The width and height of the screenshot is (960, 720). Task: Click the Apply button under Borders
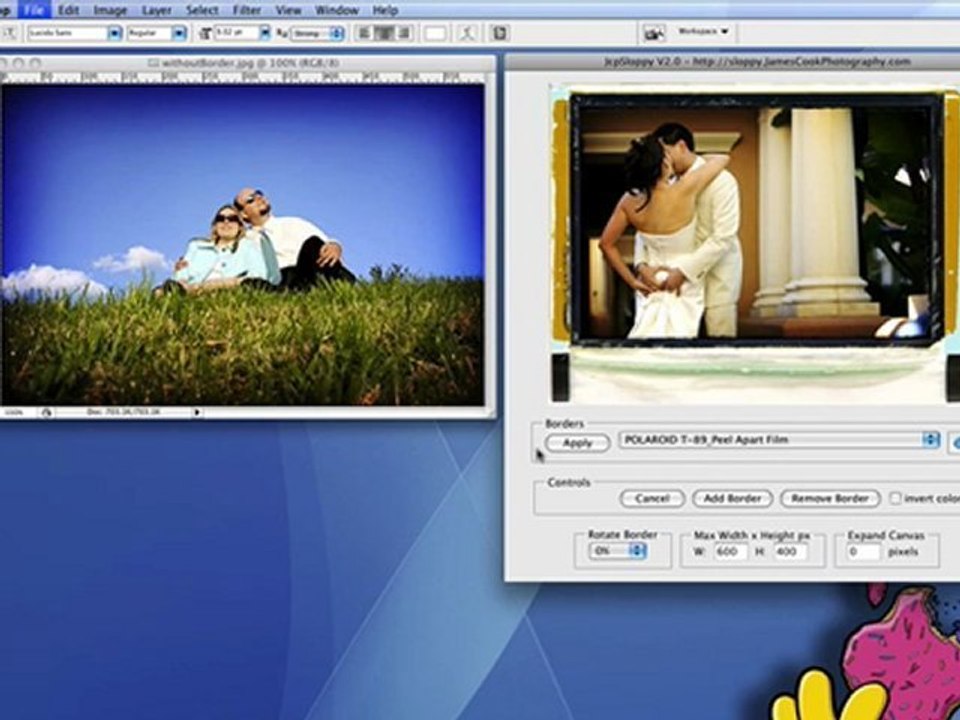(577, 443)
